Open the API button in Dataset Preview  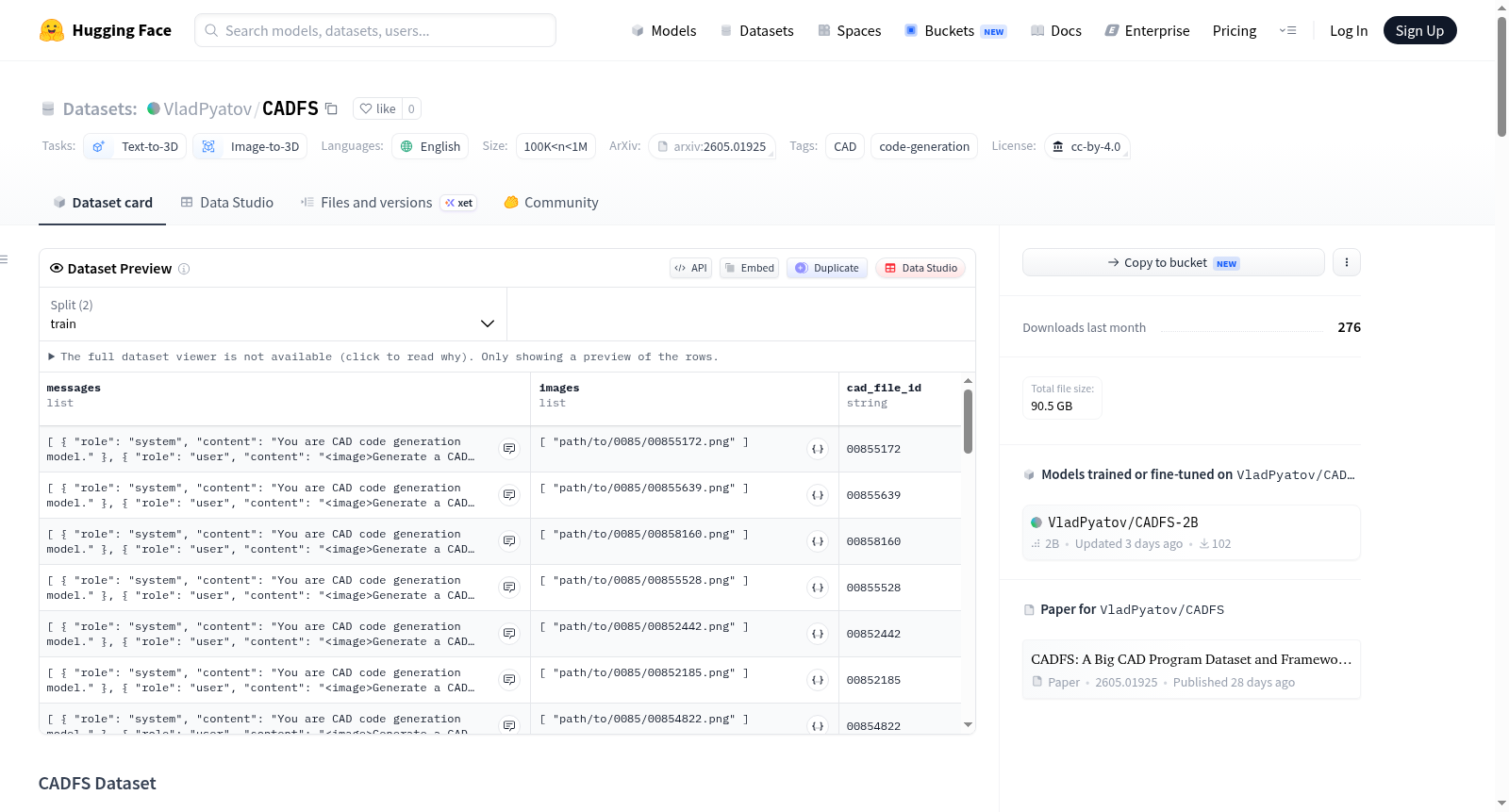[690, 268]
